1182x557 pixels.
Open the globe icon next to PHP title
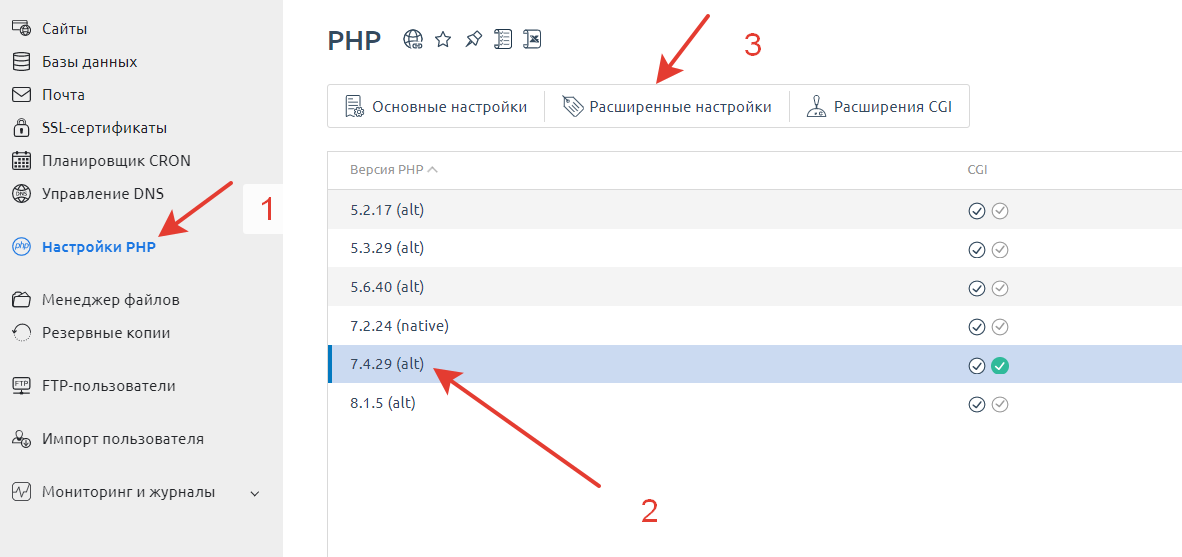click(x=413, y=39)
